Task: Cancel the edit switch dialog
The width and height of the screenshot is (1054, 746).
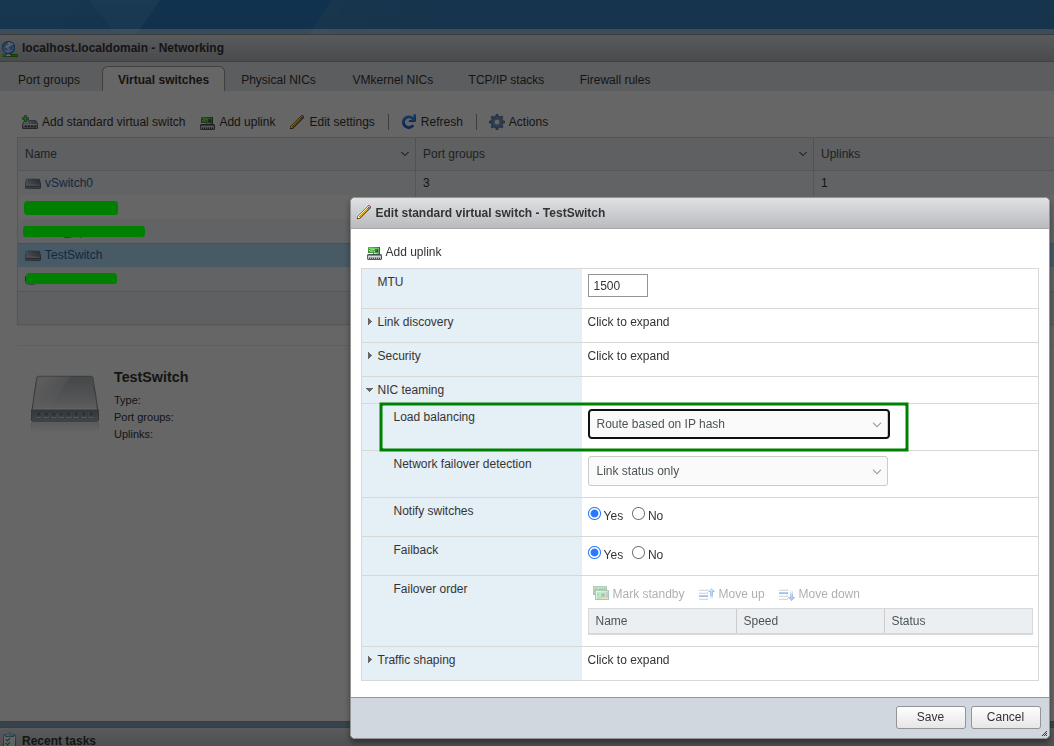Action: pyautogui.click(x=1005, y=717)
